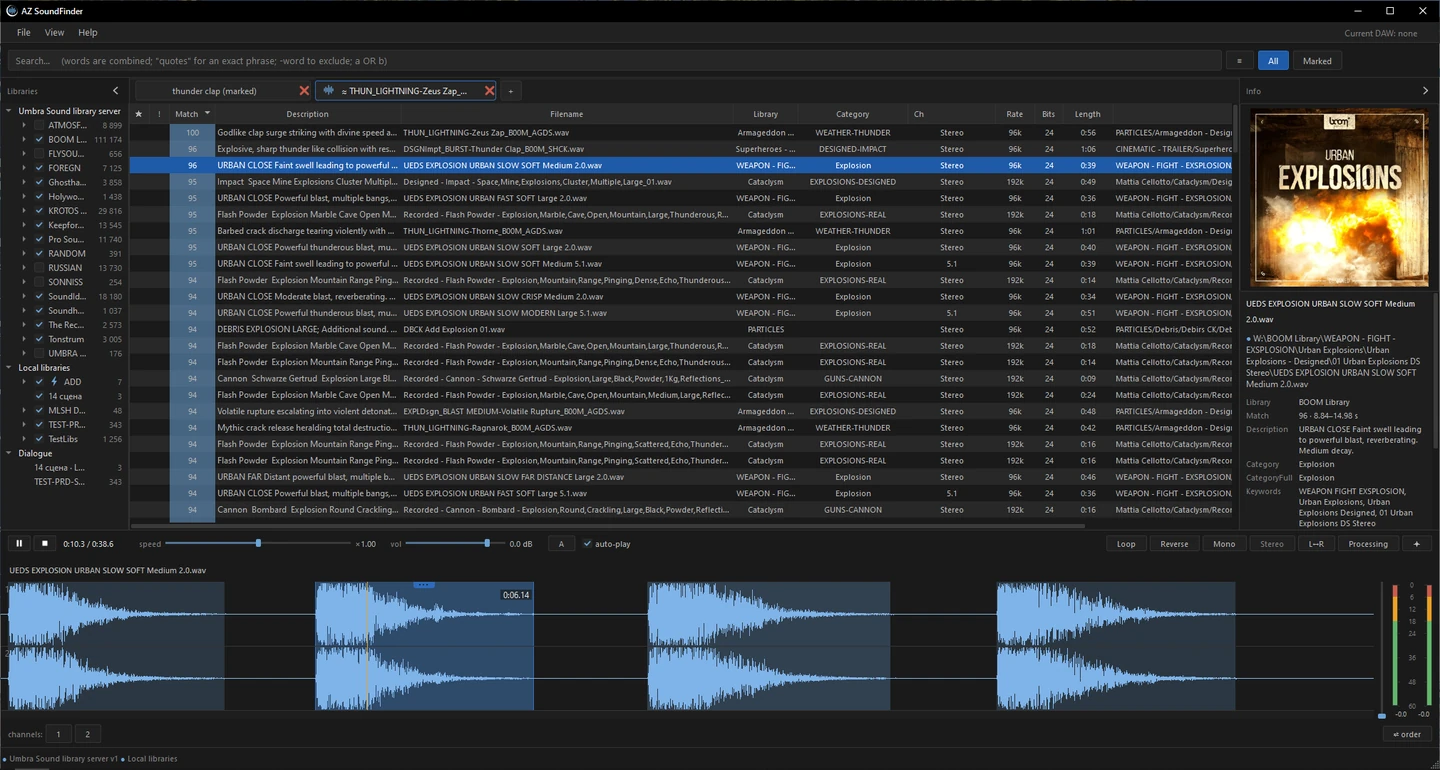Open the selection handle dots on waveform

[x=424, y=584]
